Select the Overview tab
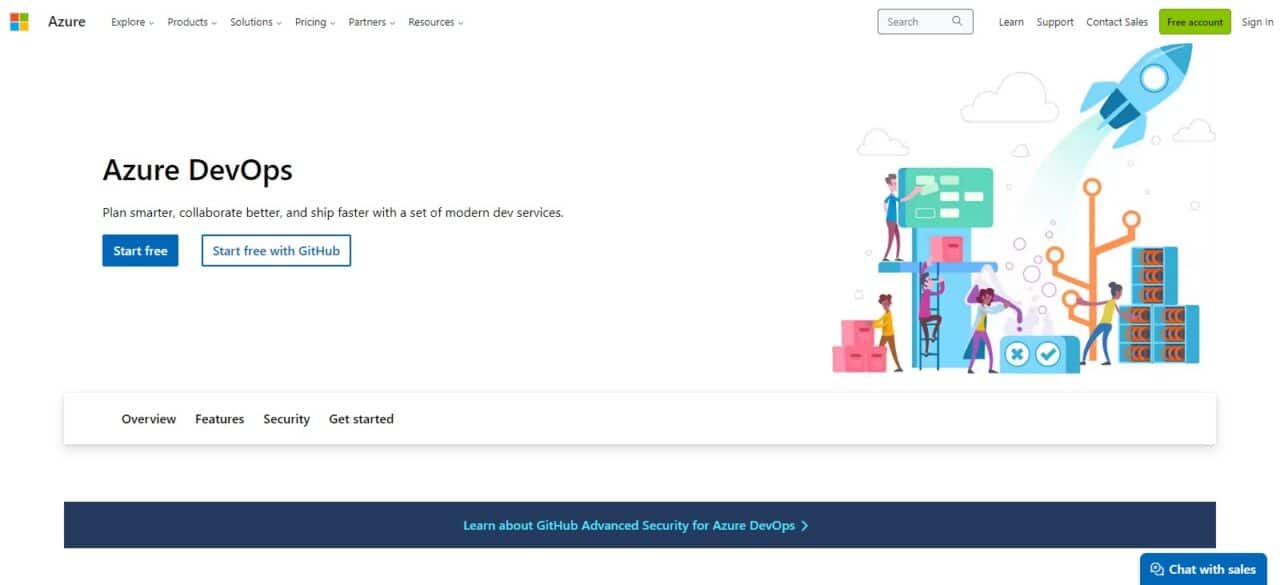Screen dimensions: 1280x585 coord(149,419)
